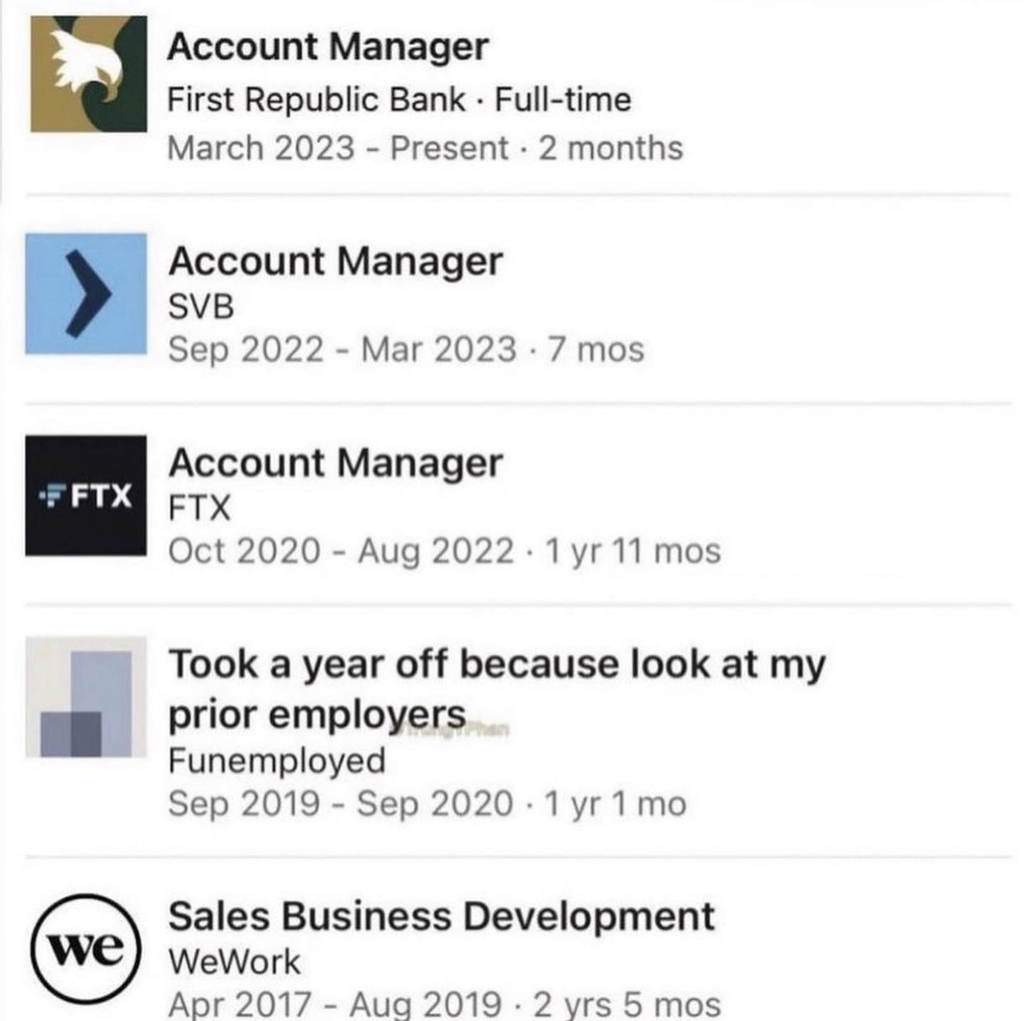Open the Account Manager role at SVB
This screenshot has width=1024, height=1021.
pos(336,261)
